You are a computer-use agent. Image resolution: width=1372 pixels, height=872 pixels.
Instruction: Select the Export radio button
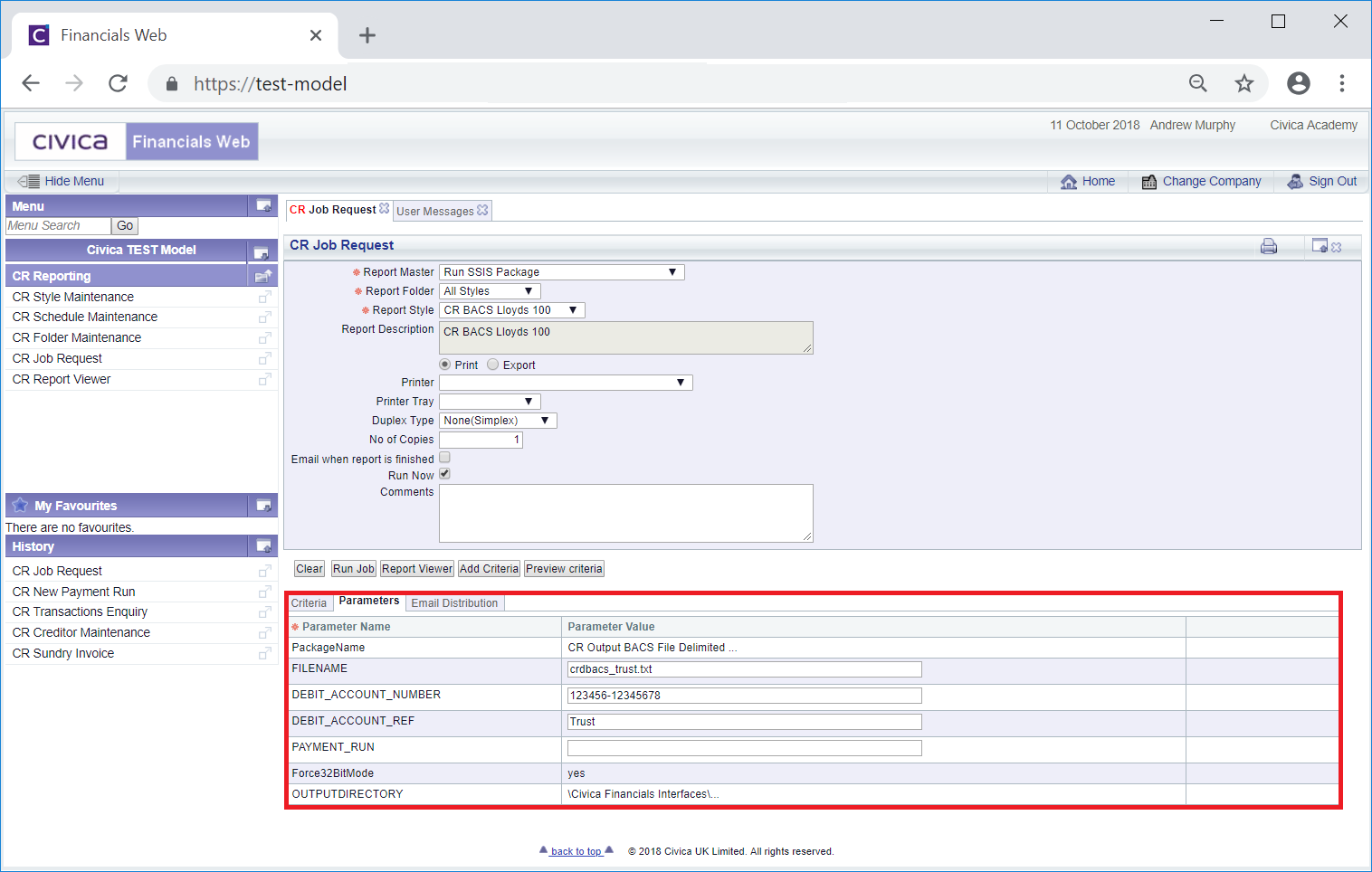(492, 365)
